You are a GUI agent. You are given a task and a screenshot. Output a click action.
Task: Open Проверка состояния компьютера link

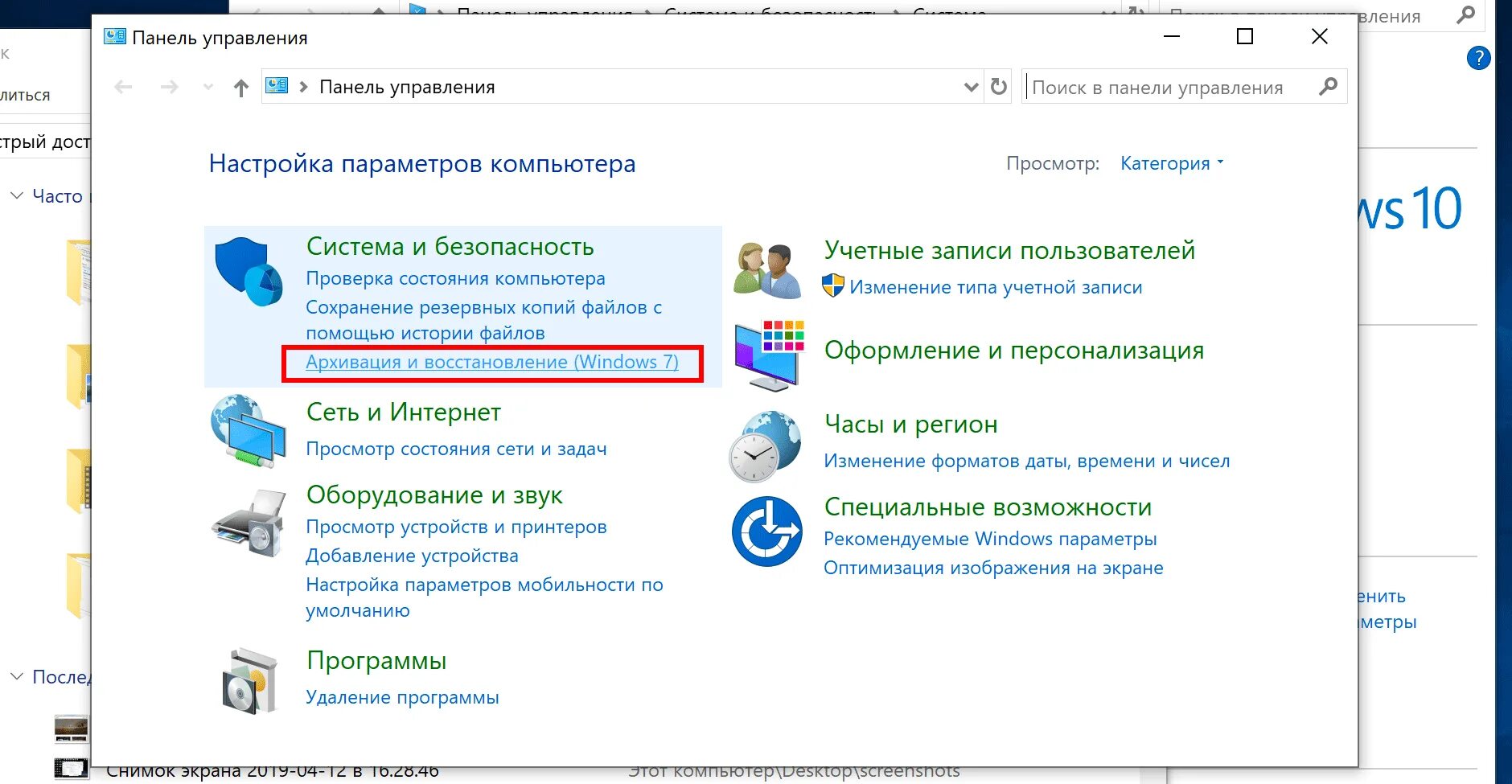456,278
